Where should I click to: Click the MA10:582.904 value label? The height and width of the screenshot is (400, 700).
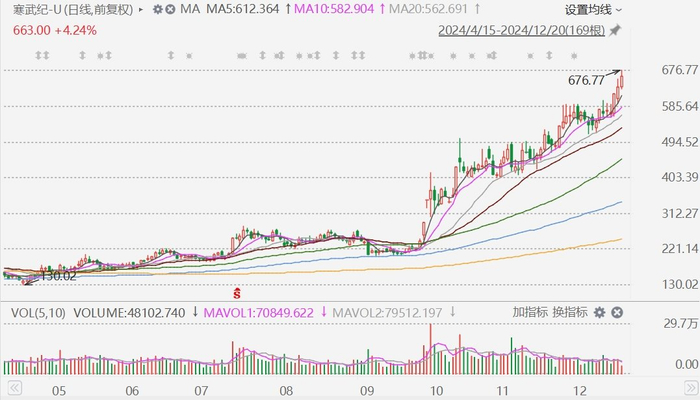334,9
